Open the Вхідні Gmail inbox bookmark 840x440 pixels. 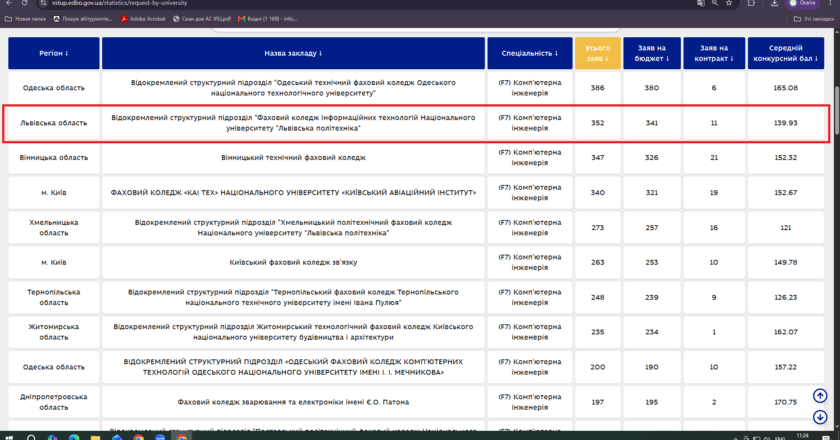tap(267, 19)
